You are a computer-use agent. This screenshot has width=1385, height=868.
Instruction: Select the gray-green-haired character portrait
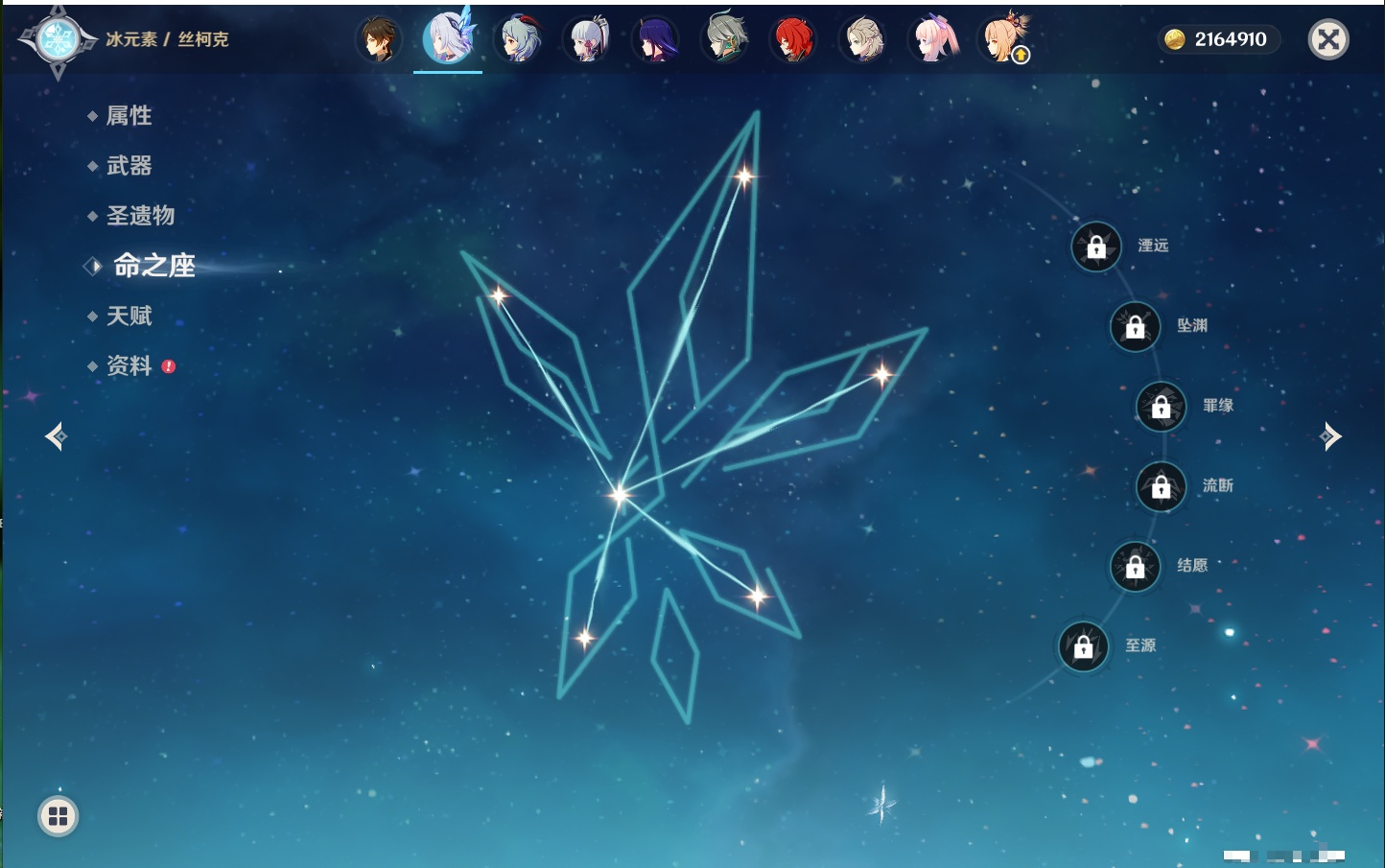click(x=725, y=38)
